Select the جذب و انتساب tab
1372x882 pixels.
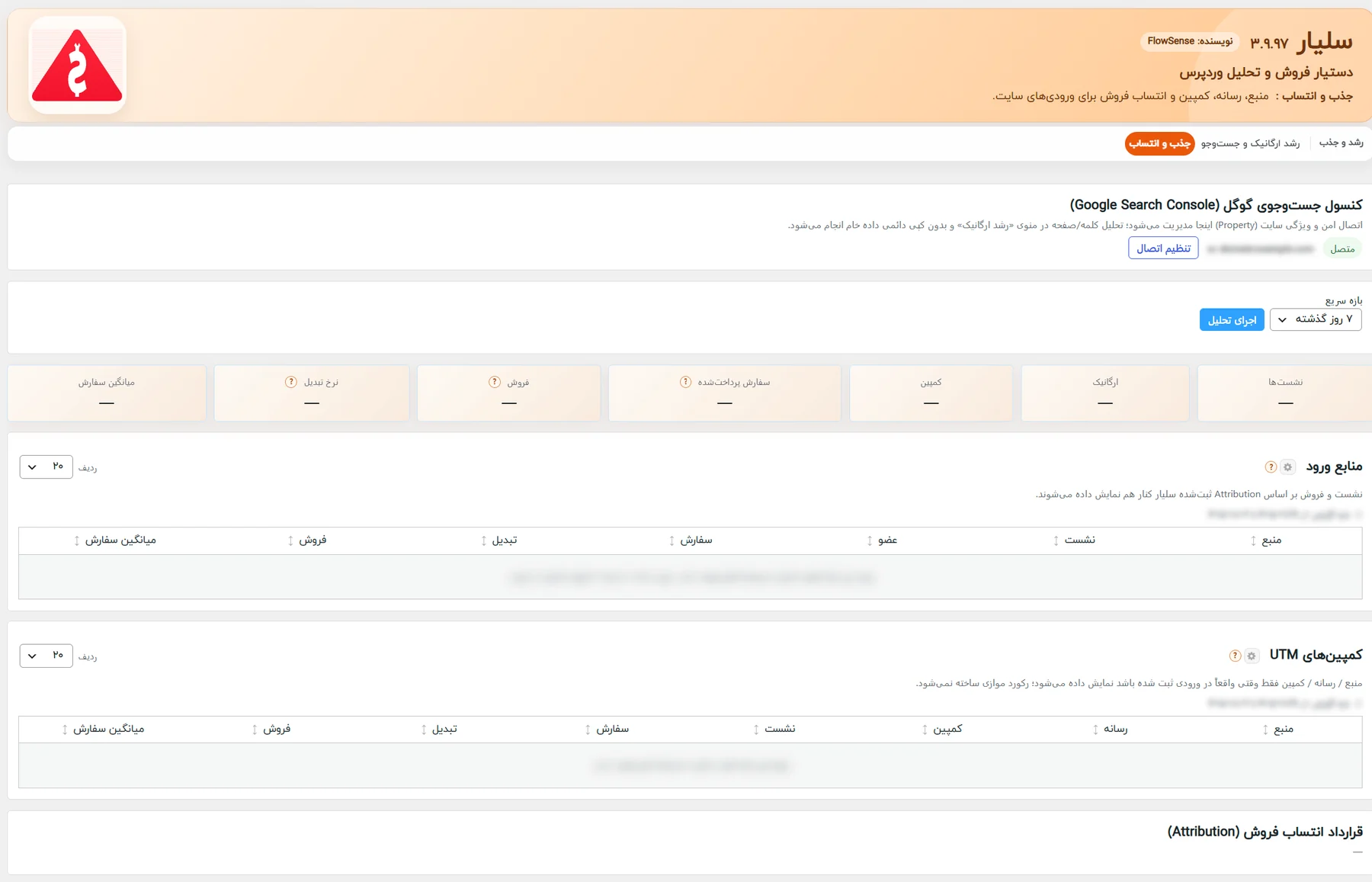(1159, 143)
